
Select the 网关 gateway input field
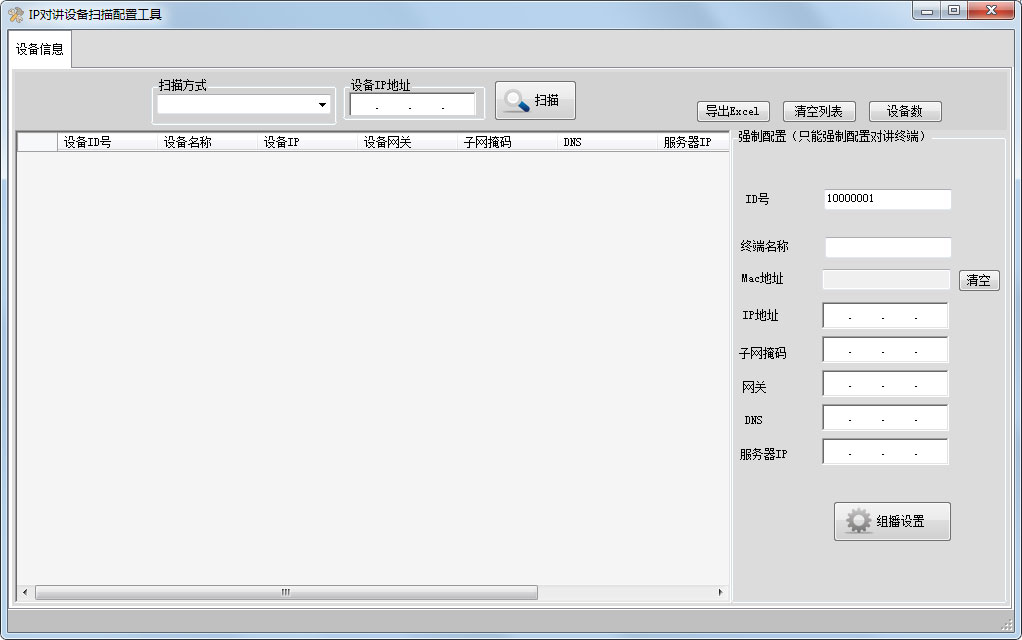pyautogui.click(x=885, y=385)
